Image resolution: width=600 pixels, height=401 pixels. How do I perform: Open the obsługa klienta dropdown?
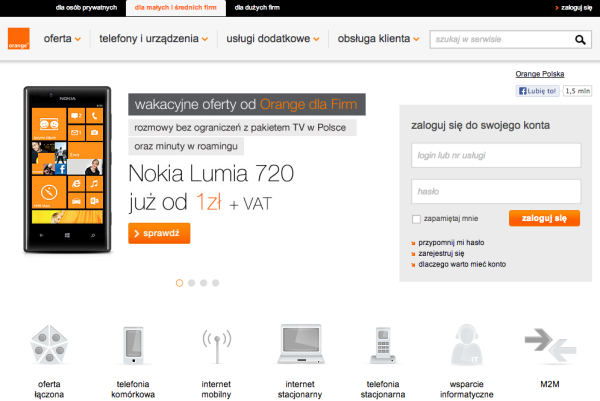(x=374, y=40)
